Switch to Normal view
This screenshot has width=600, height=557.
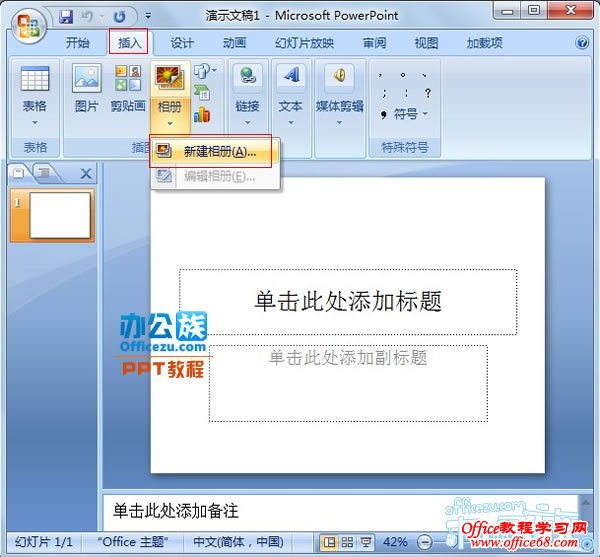coord(329,542)
